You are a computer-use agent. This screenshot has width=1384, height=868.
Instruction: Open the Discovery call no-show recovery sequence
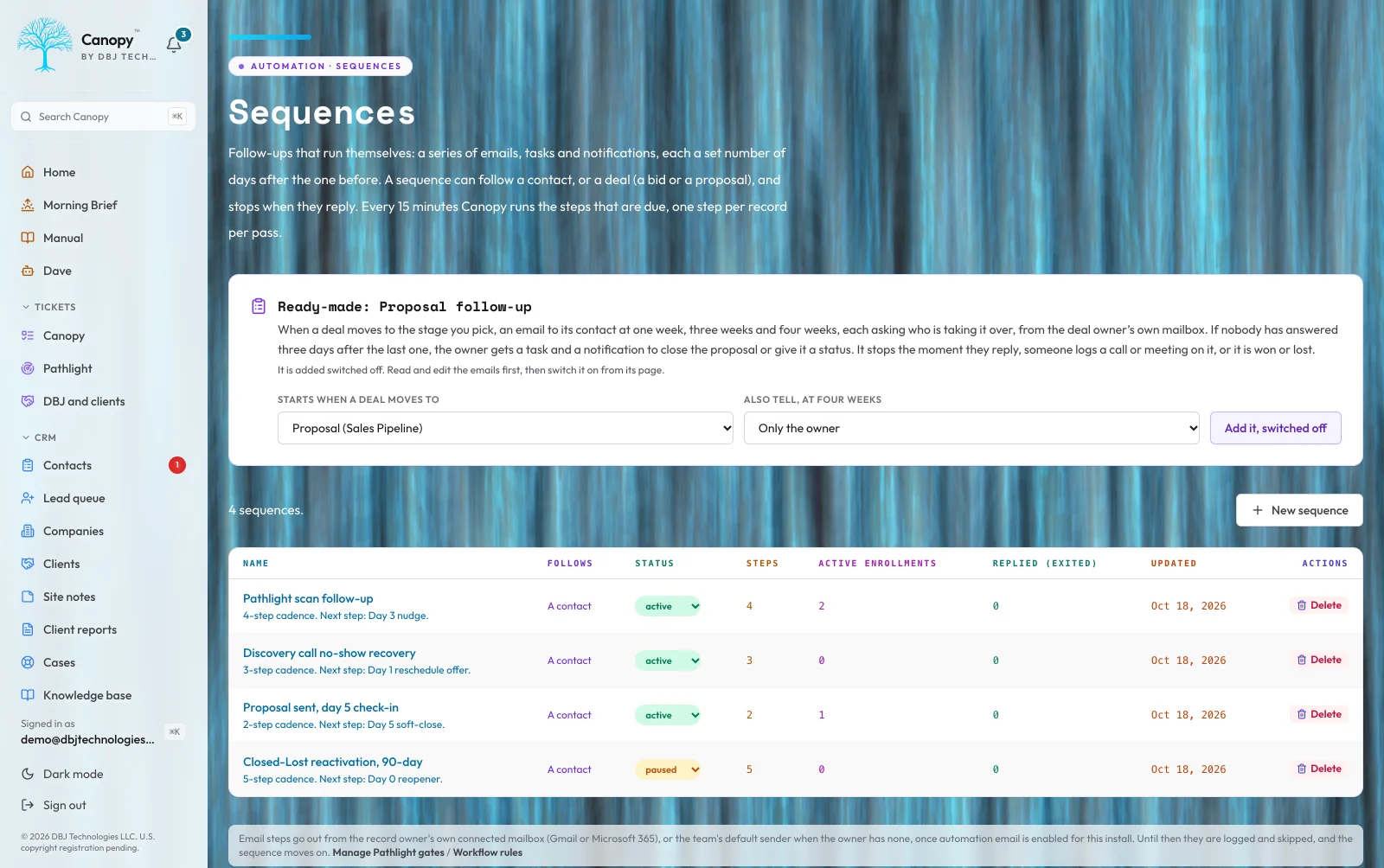coord(329,653)
